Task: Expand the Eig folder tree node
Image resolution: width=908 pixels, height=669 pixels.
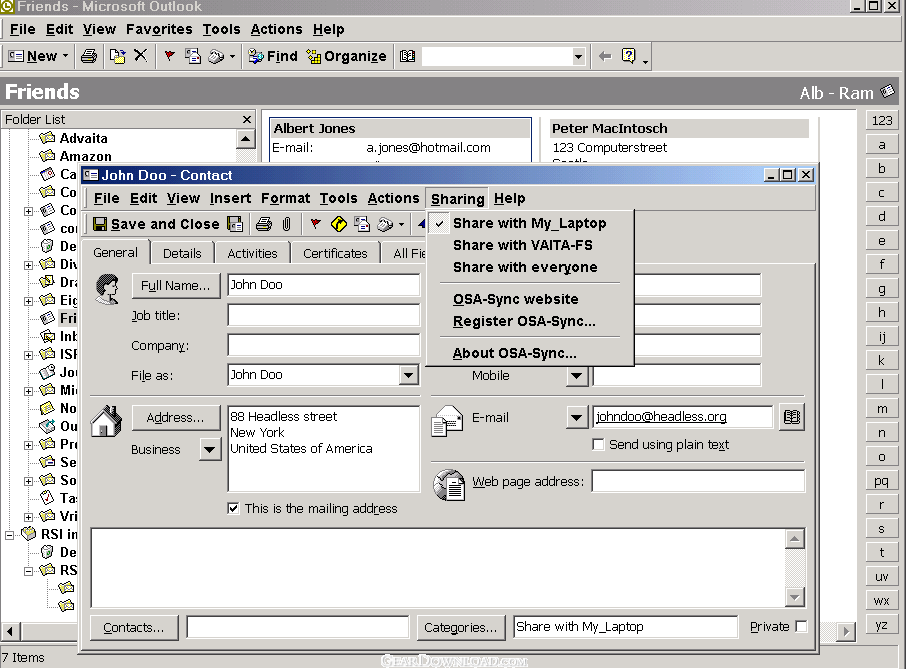Action: (x=28, y=301)
